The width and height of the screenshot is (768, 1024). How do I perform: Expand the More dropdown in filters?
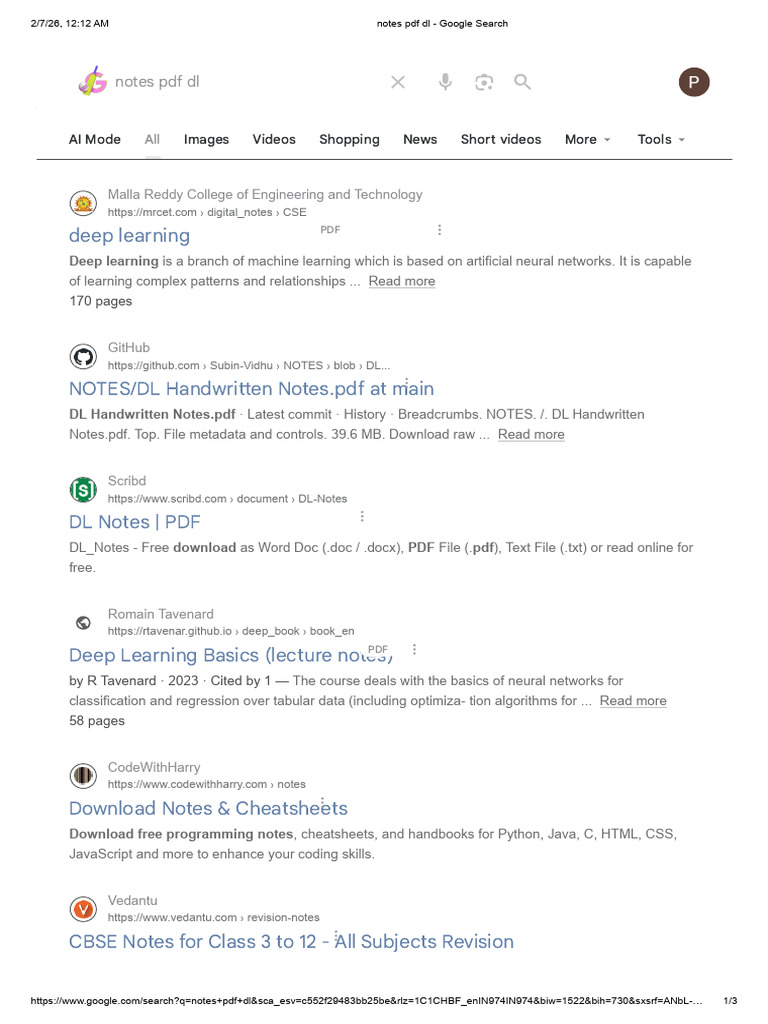tap(587, 139)
